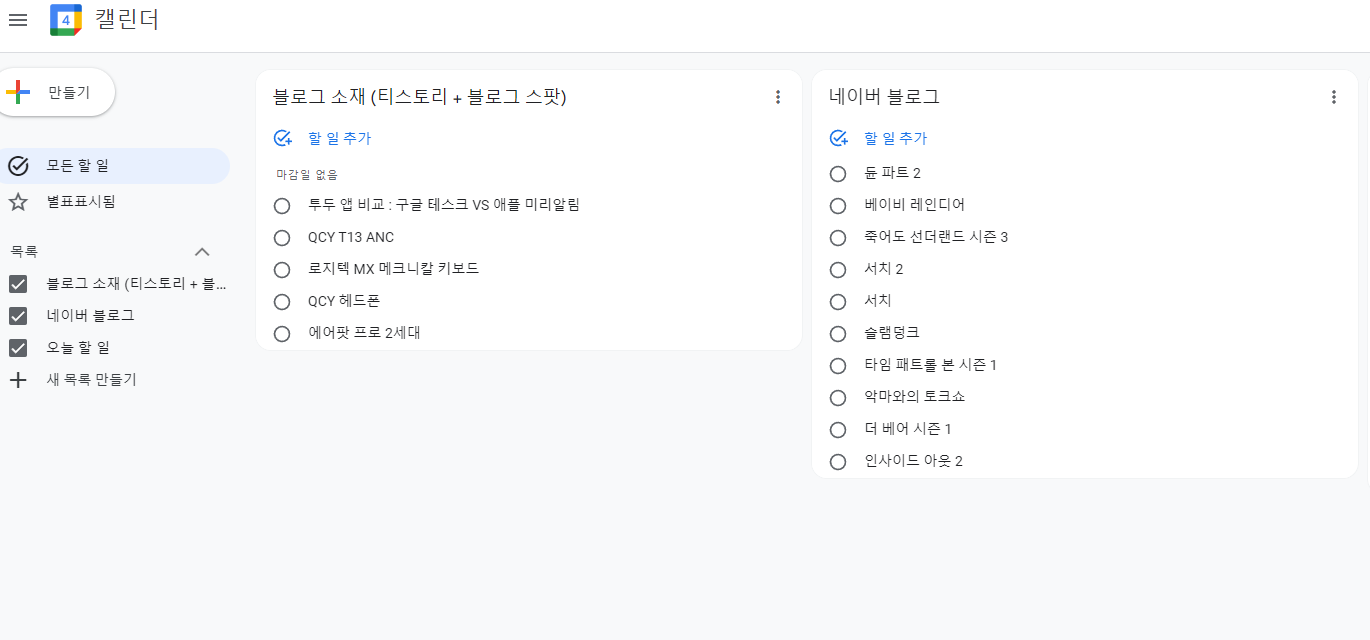Click the Google Calendar logo

[x=66, y=20]
